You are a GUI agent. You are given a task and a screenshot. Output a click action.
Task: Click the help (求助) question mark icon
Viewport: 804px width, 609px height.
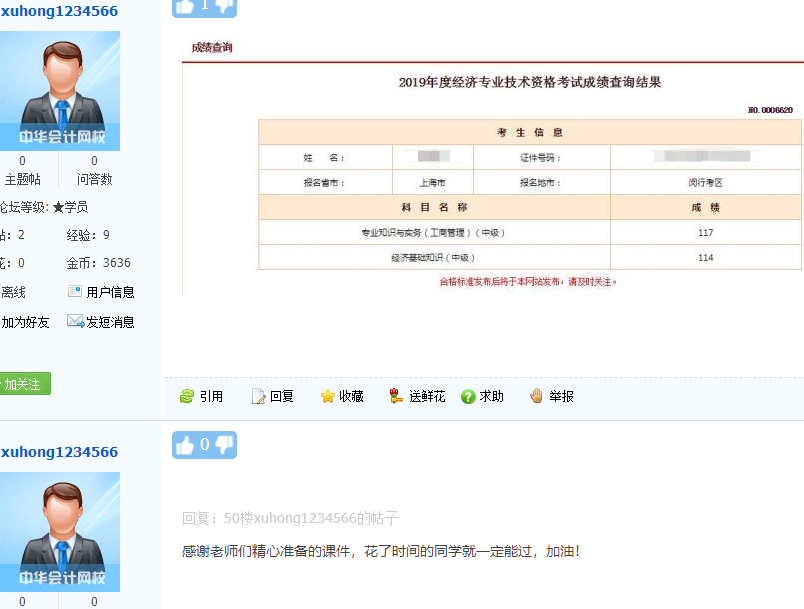click(x=468, y=396)
